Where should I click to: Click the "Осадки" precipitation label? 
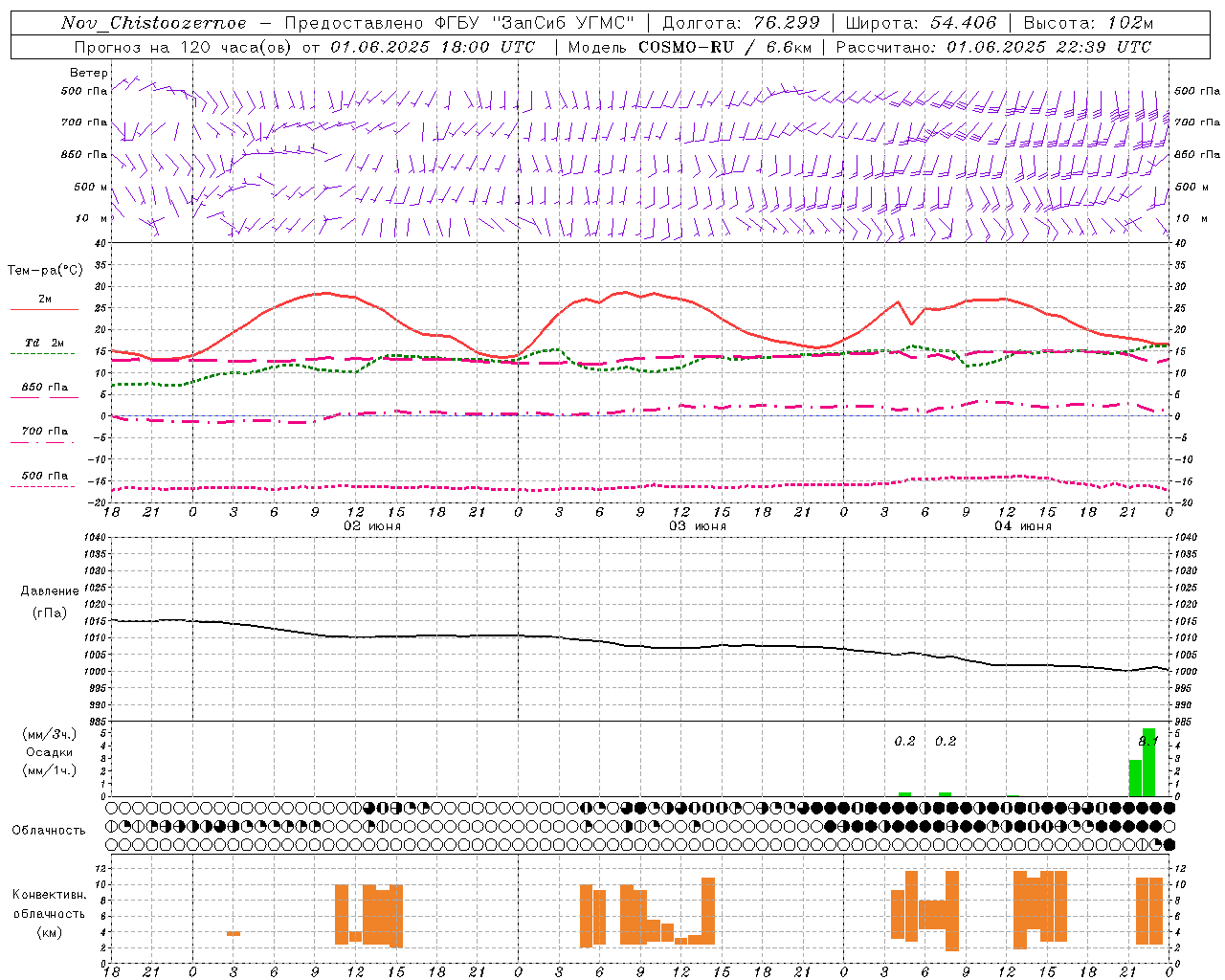[49, 752]
